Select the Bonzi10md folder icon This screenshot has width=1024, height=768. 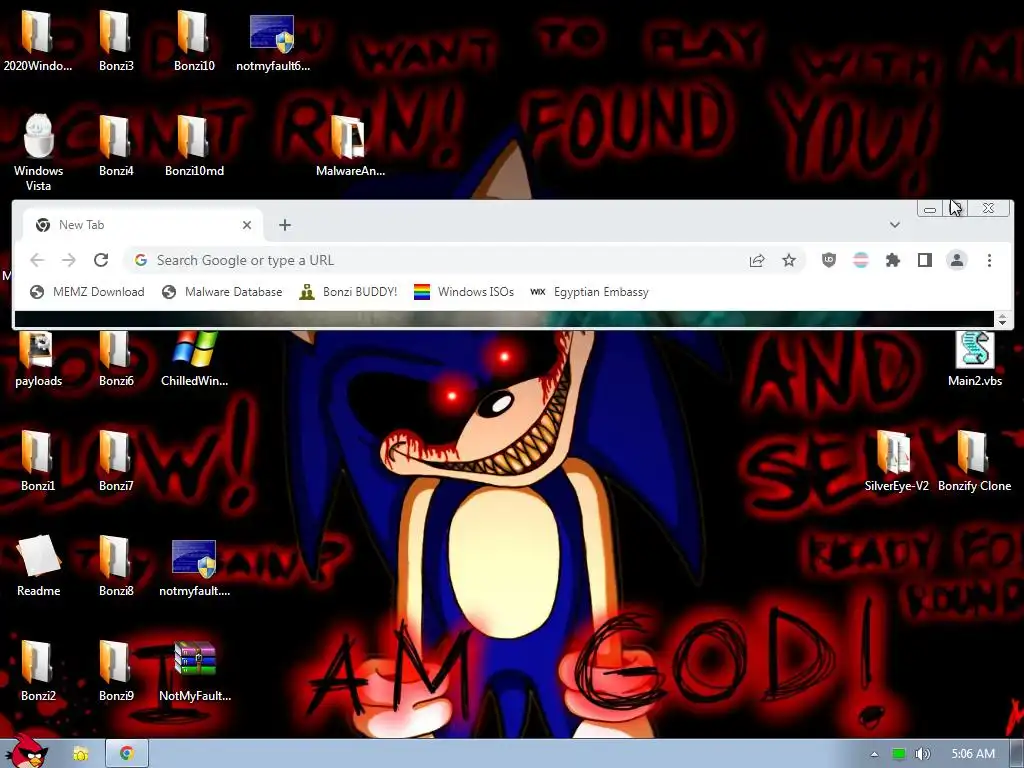[194, 145]
